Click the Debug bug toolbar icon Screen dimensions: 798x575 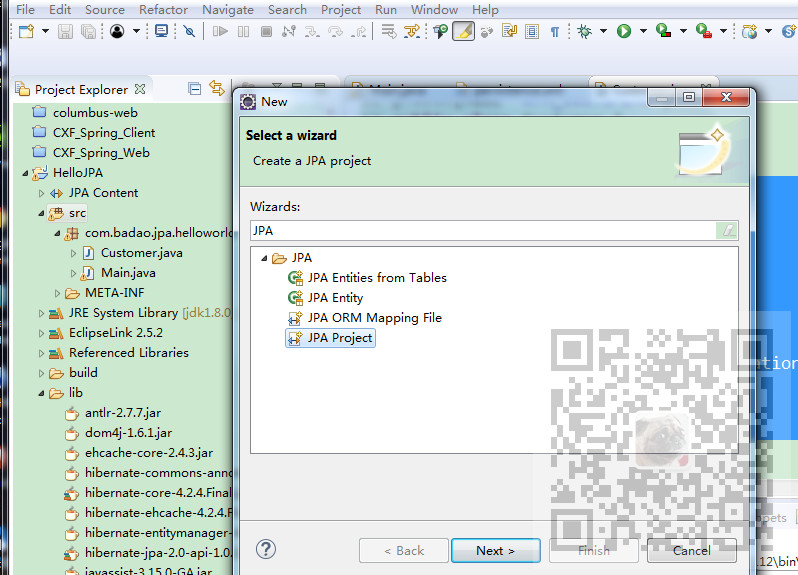[584, 32]
